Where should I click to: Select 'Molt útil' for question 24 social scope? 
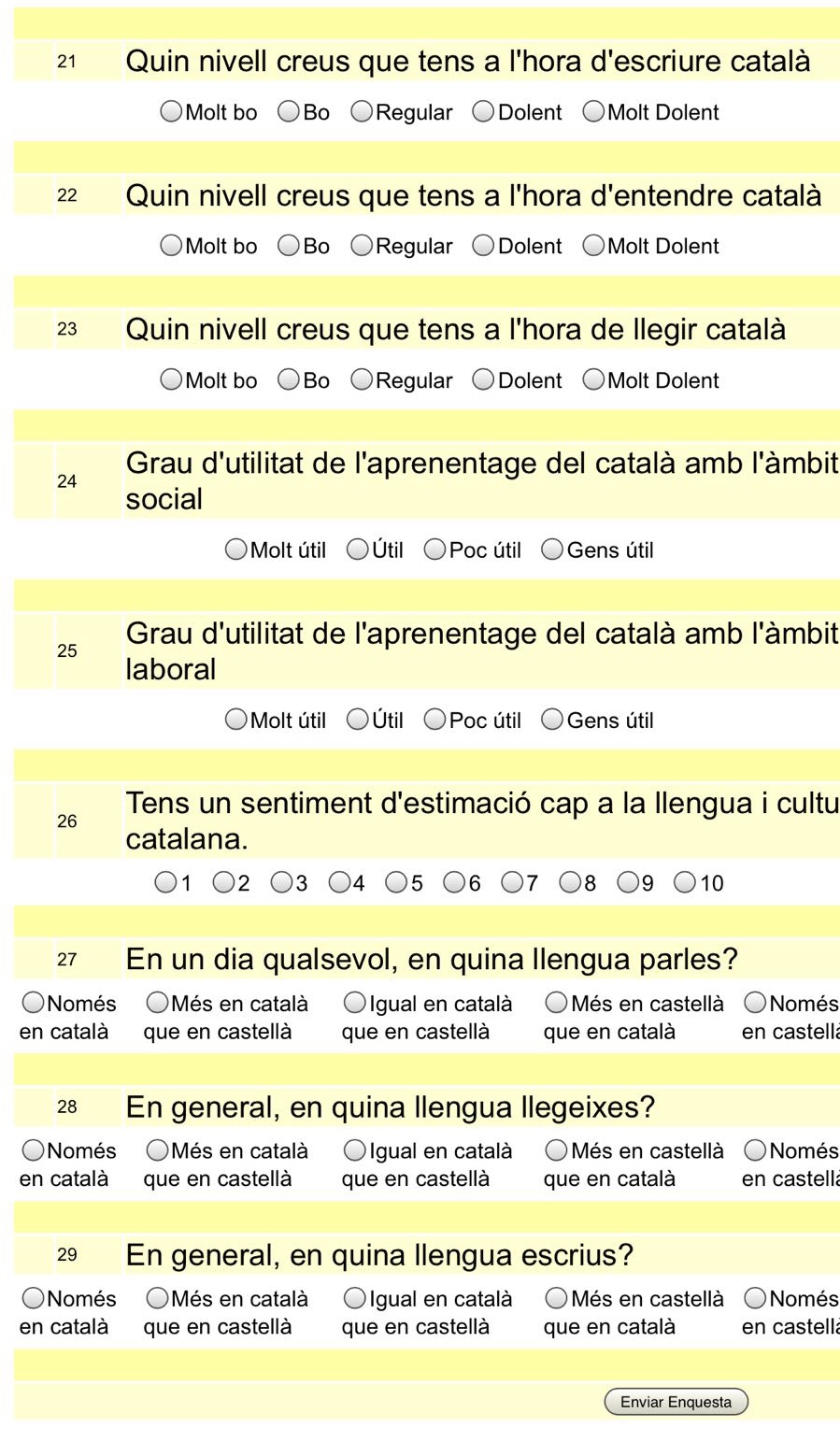coord(236,550)
